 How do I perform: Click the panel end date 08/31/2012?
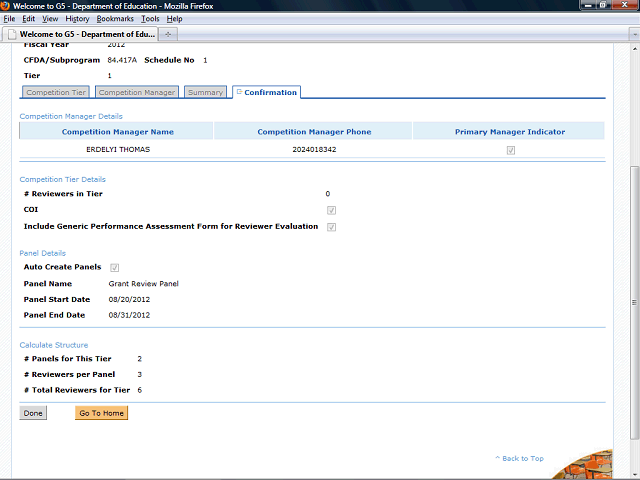tap(129, 315)
